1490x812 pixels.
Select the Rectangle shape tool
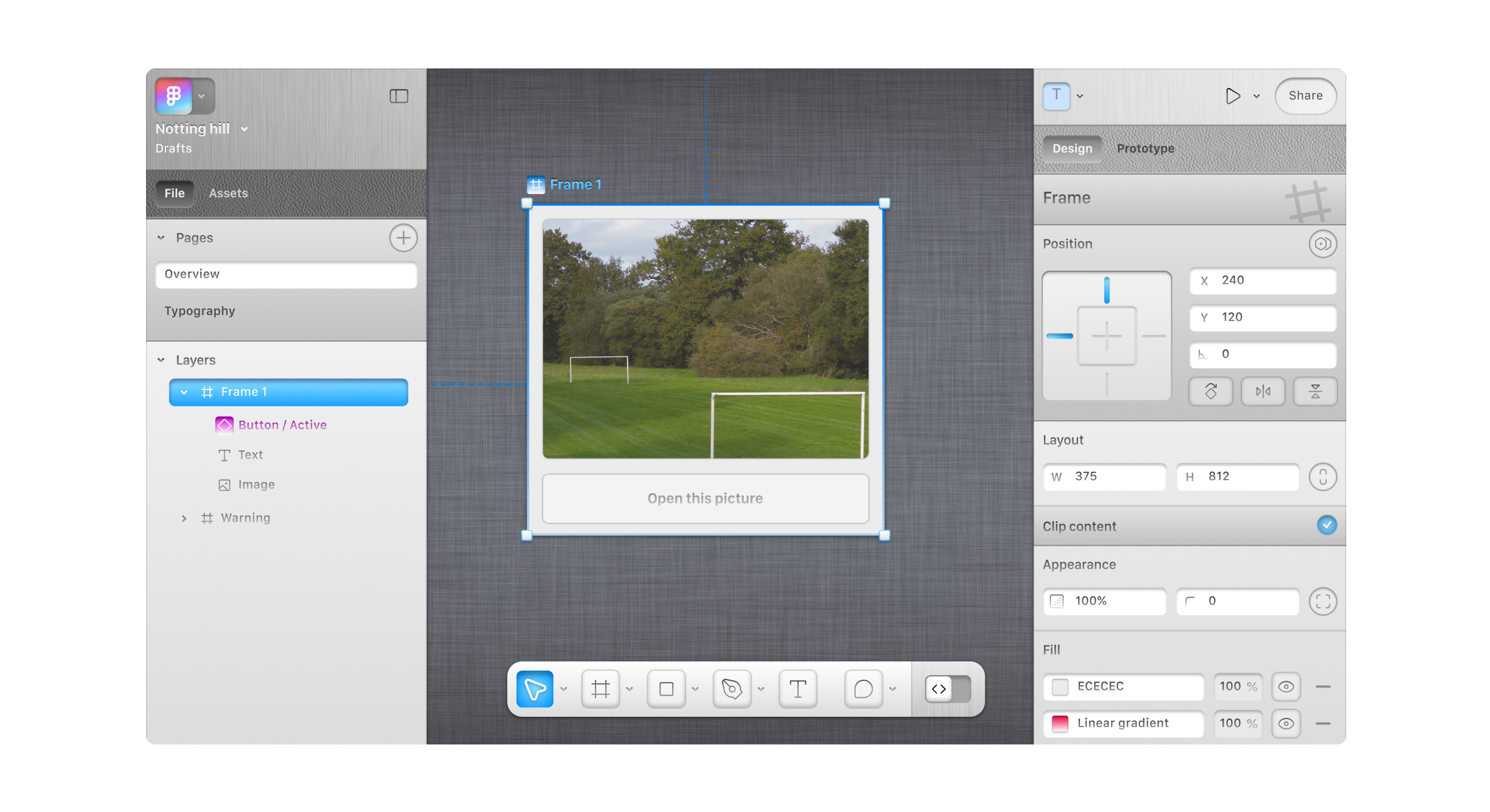(x=666, y=688)
